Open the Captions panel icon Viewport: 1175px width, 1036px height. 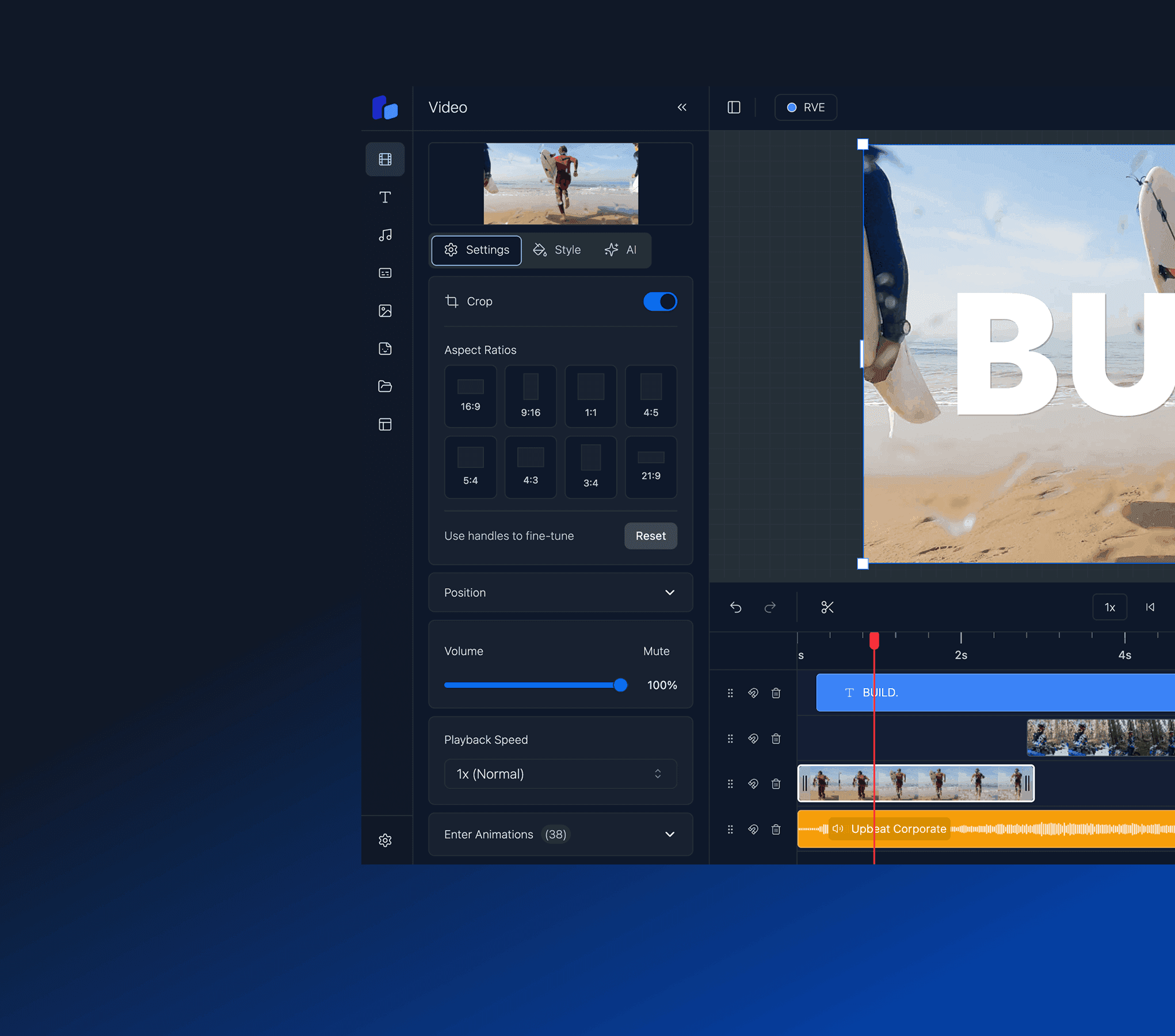(x=385, y=273)
